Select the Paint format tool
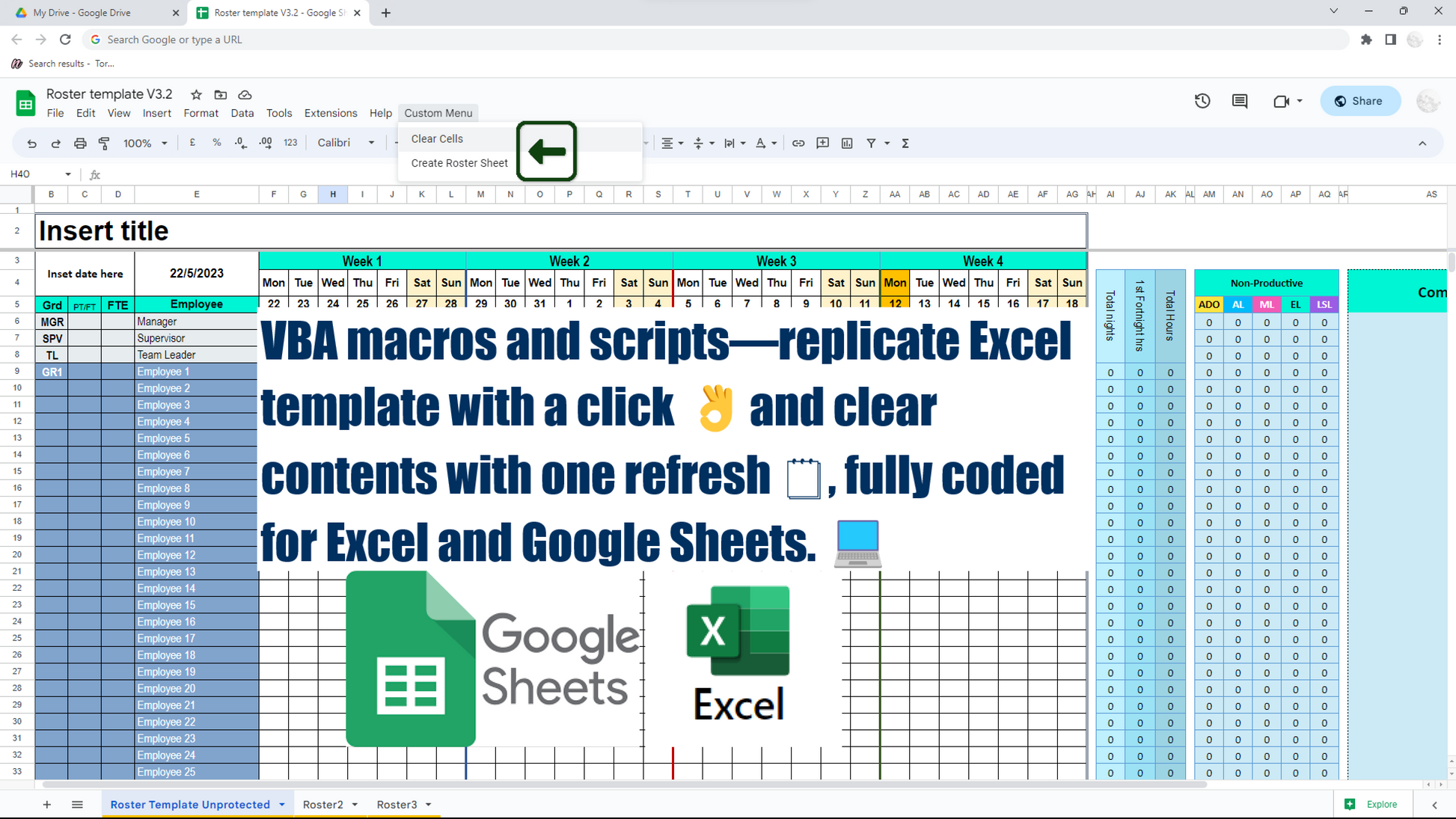This screenshot has height=819, width=1456. (104, 143)
